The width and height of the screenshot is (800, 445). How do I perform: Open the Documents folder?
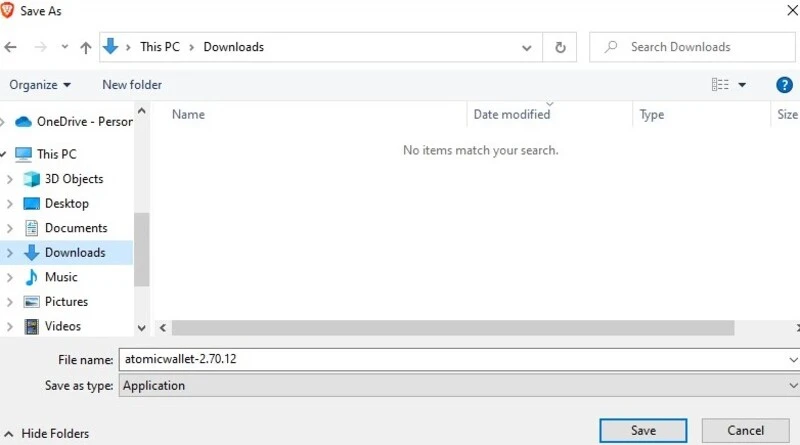click(76, 228)
